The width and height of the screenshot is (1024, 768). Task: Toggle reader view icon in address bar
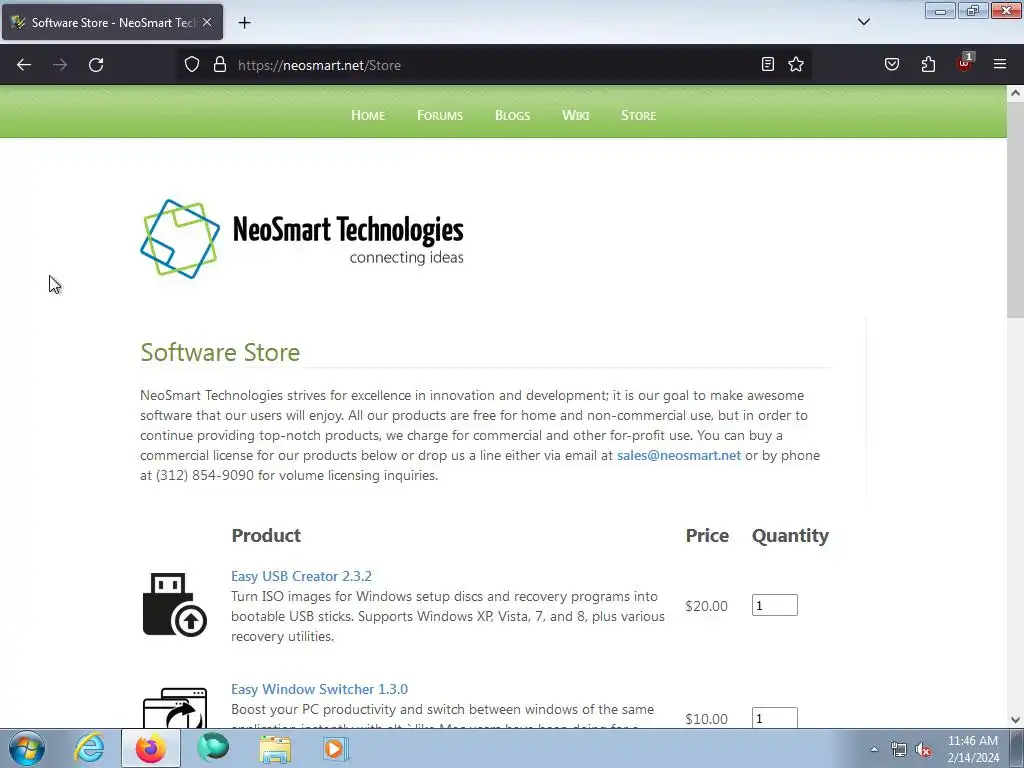(x=768, y=64)
